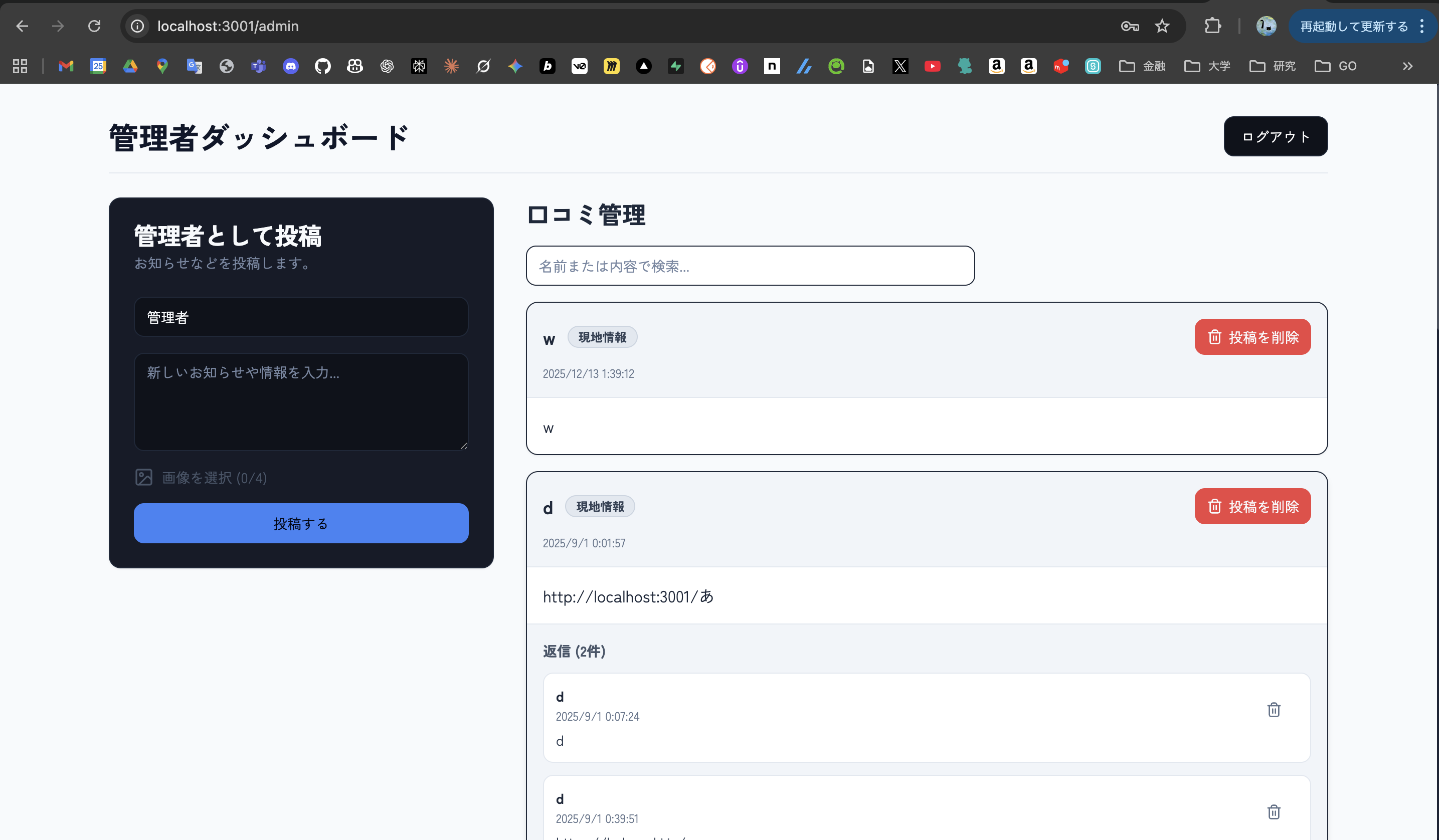This screenshot has width=1439, height=840.
Task: Expand hidden bookmarks chevron
Action: tap(1407, 66)
